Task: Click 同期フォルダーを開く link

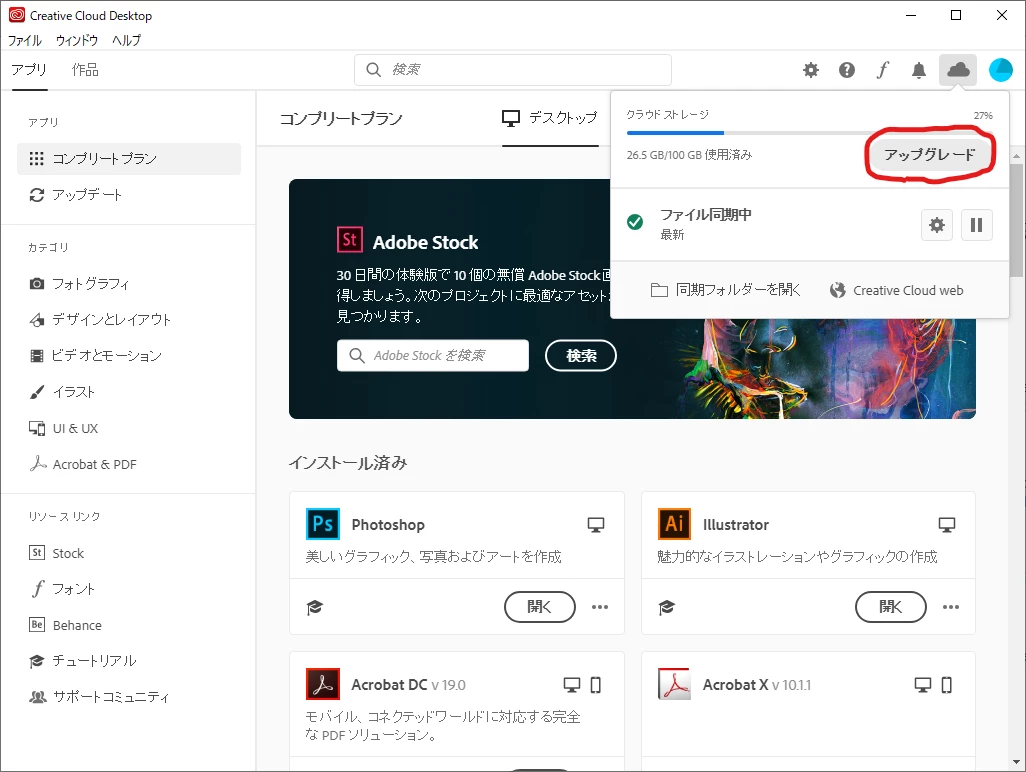Action: pos(726,290)
